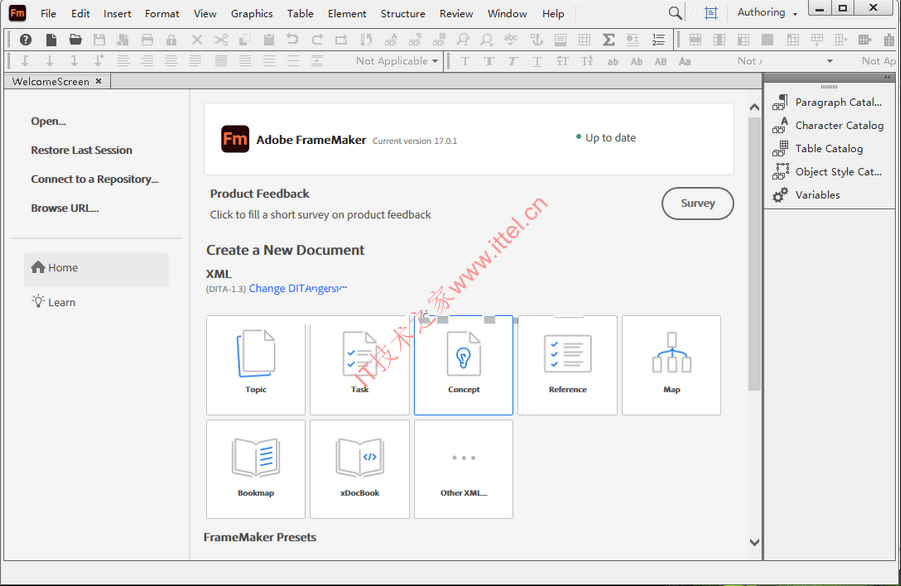This screenshot has width=901, height=586.
Task: Open Character Catalog panel
Action: pos(829,125)
